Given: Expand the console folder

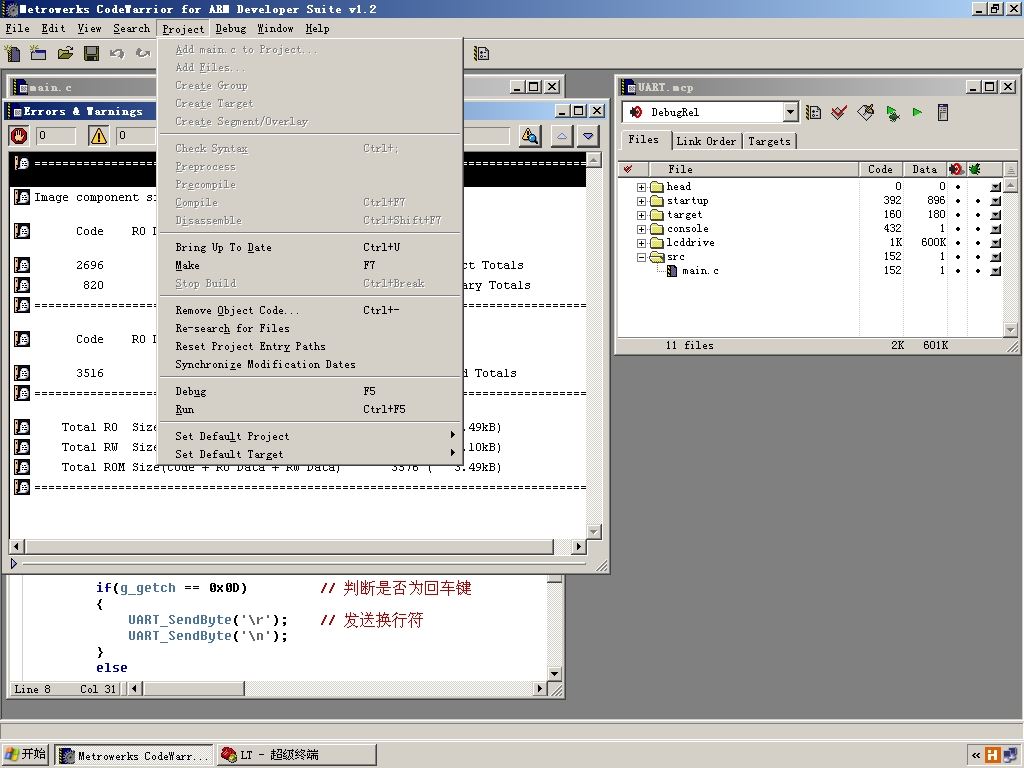Looking at the screenshot, I should (641, 229).
